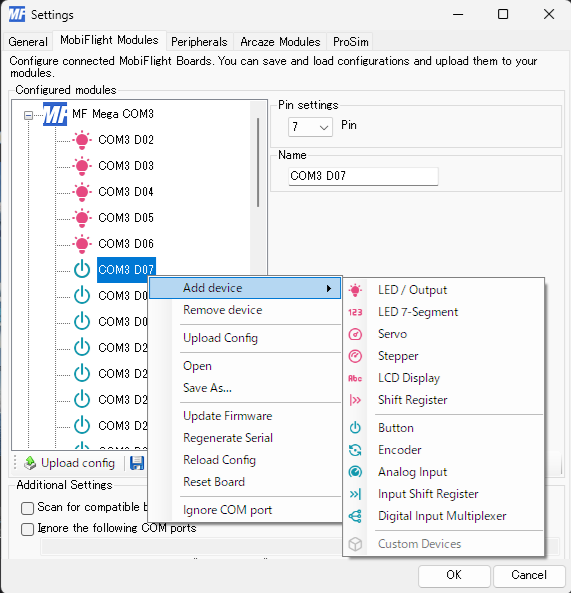Select Open in the context menu
Screen dimensions: 571x593
pyautogui.click(x=246, y=366)
